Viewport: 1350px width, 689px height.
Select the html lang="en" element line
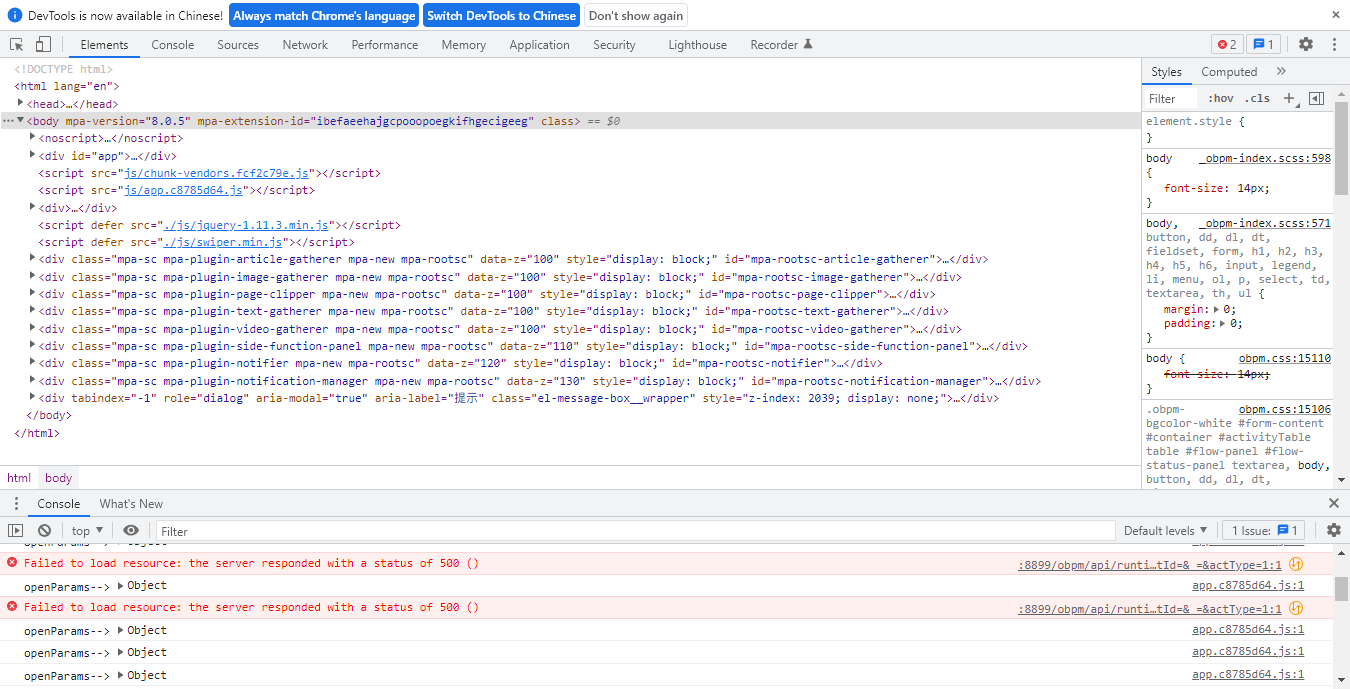(67, 86)
